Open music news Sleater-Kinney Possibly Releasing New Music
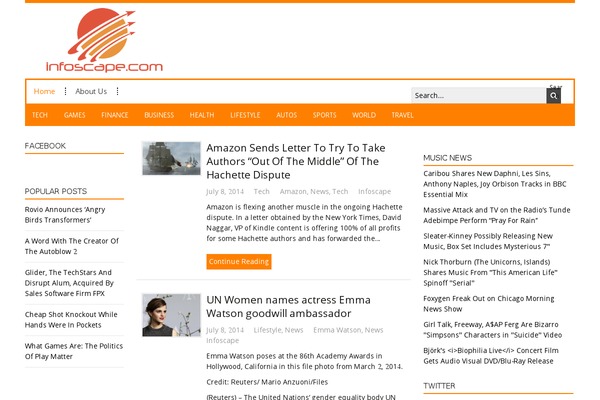This screenshot has width=600, height=400. 488,241
